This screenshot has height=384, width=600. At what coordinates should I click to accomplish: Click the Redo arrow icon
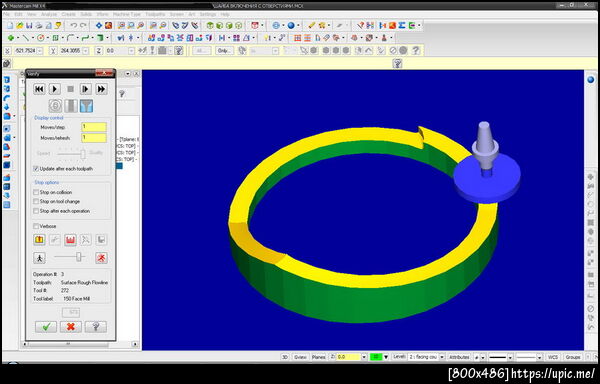83,26
